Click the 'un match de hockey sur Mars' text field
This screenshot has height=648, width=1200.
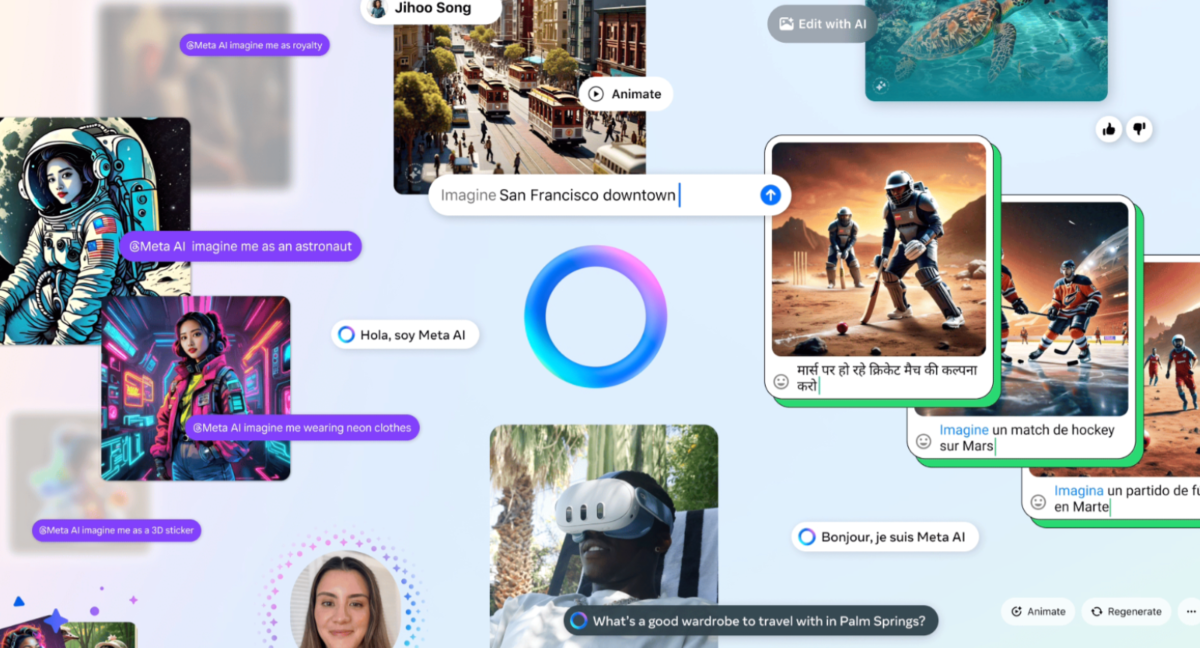1025,438
